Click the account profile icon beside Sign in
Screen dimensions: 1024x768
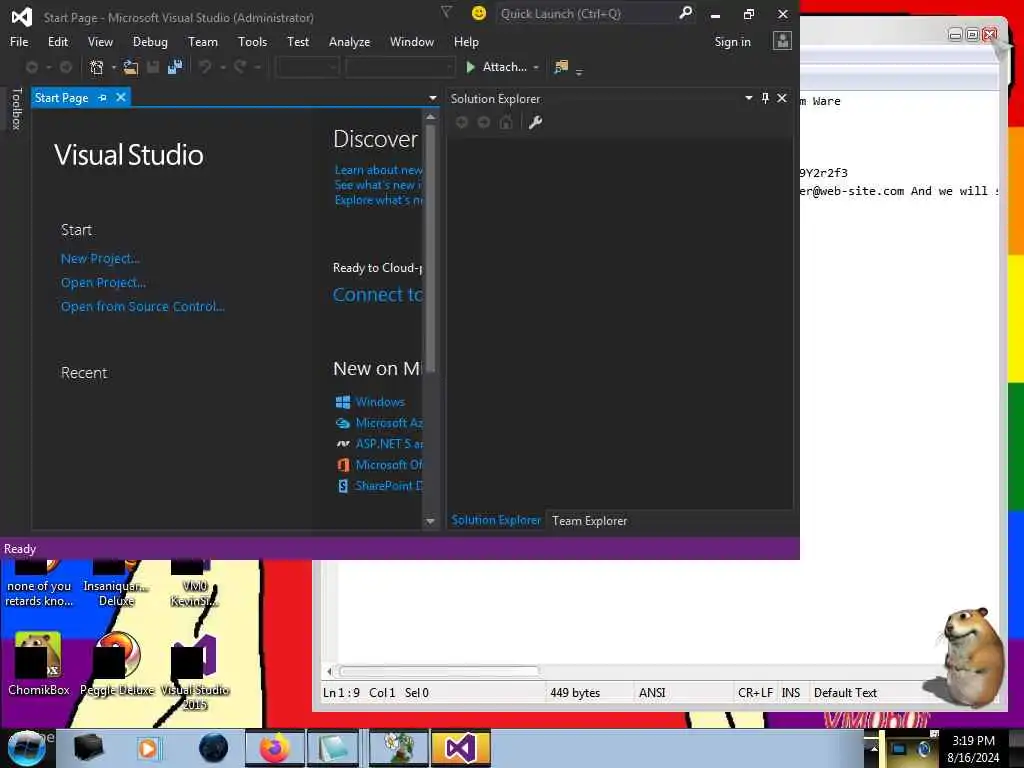782,40
